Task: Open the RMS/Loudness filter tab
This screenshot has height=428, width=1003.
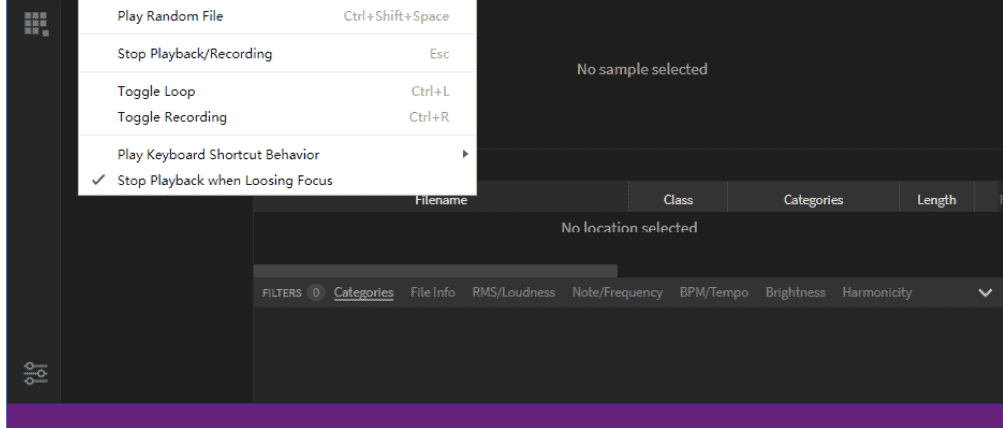Action: [x=514, y=292]
